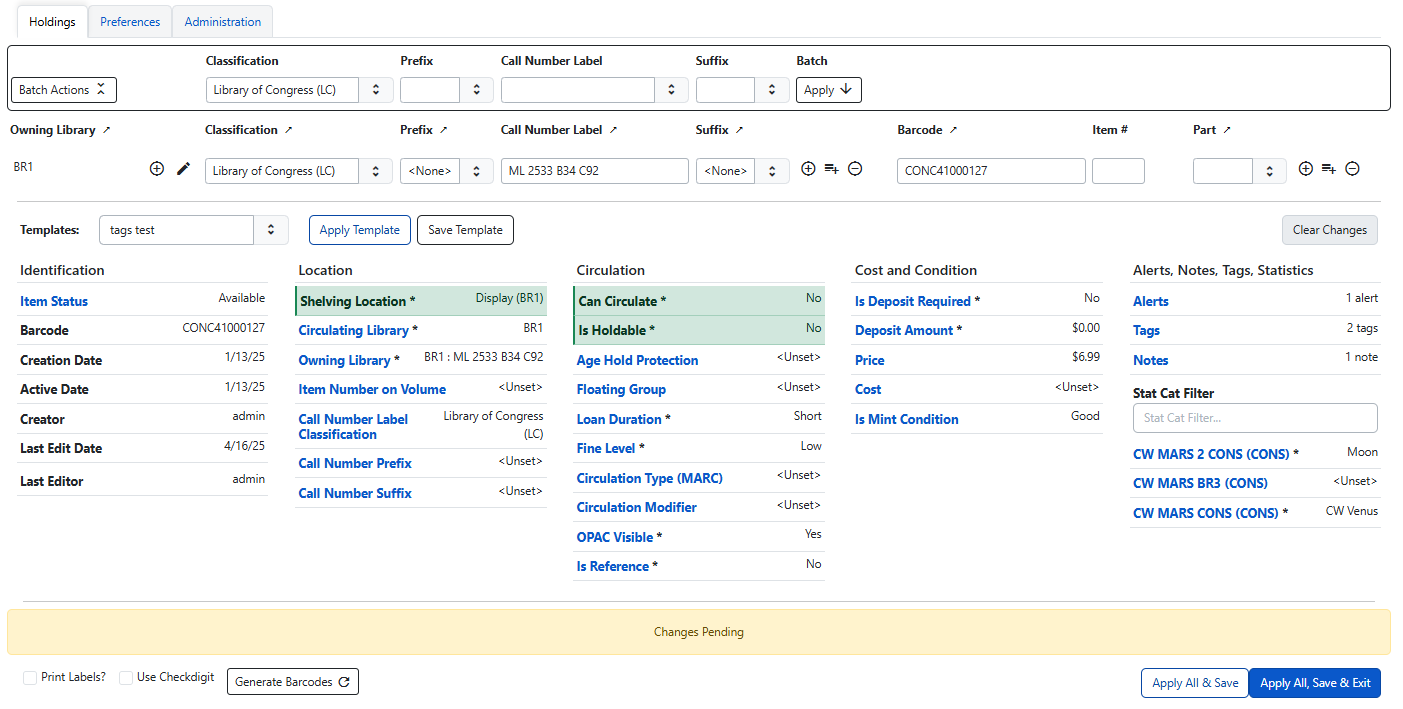
Task: Enable the Print Labels checkbox
Action: 30,678
